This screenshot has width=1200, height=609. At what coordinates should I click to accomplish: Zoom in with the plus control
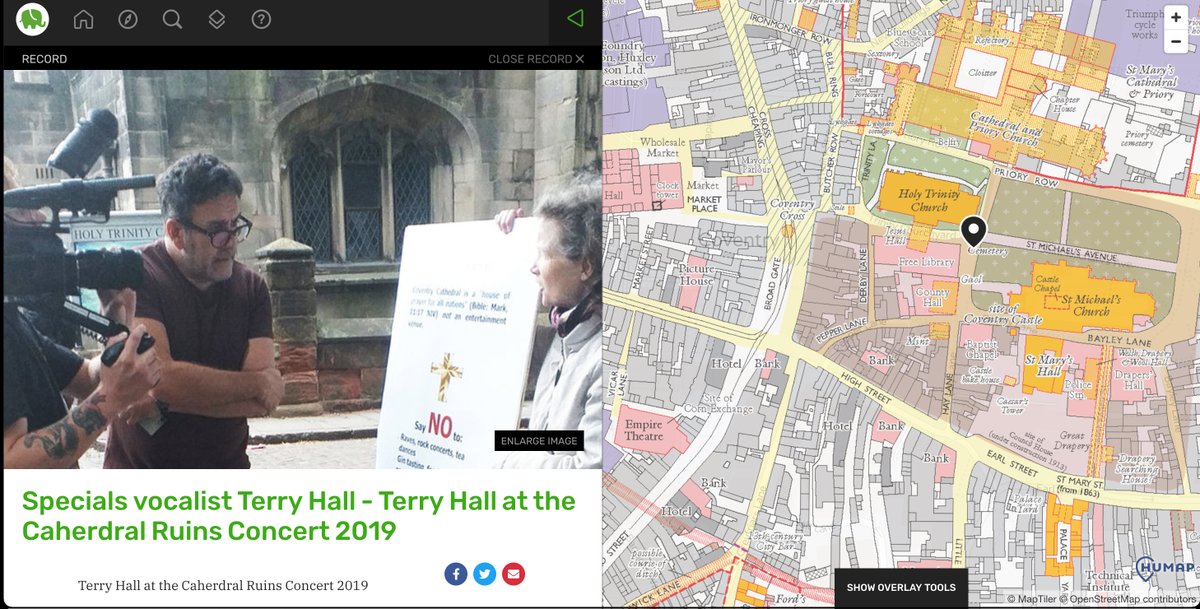(1176, 17)
